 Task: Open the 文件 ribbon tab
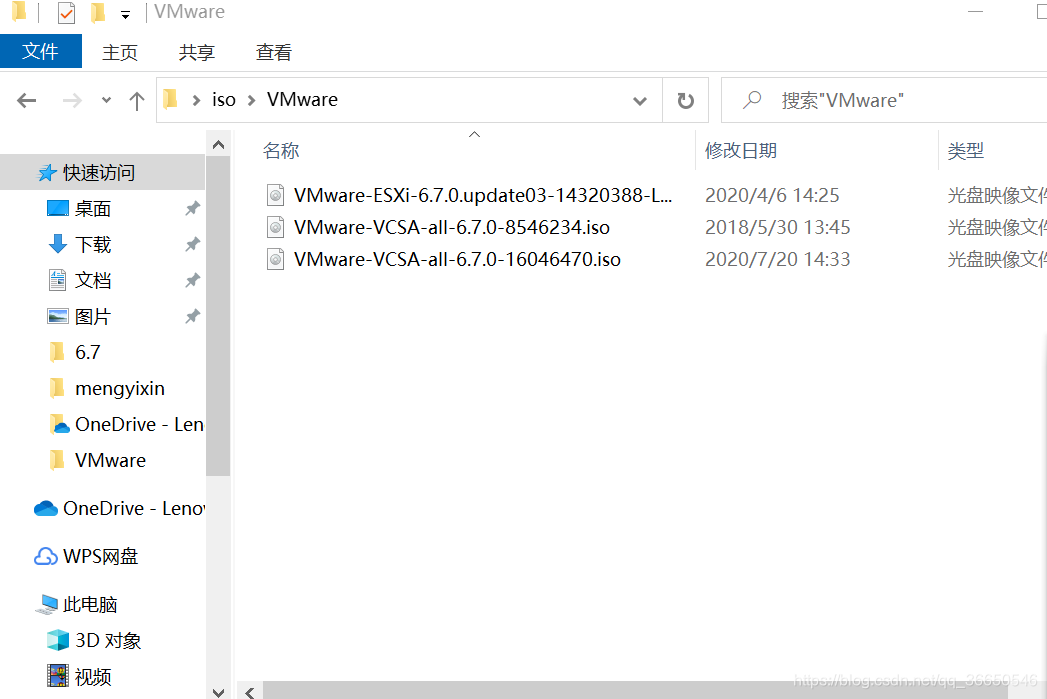(x=41, y=51)
